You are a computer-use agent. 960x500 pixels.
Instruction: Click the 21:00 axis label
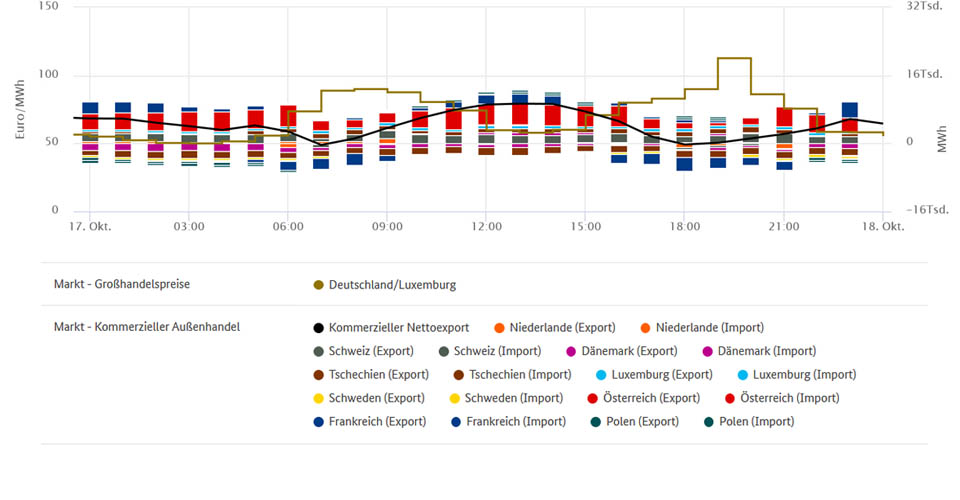[784, 226]
